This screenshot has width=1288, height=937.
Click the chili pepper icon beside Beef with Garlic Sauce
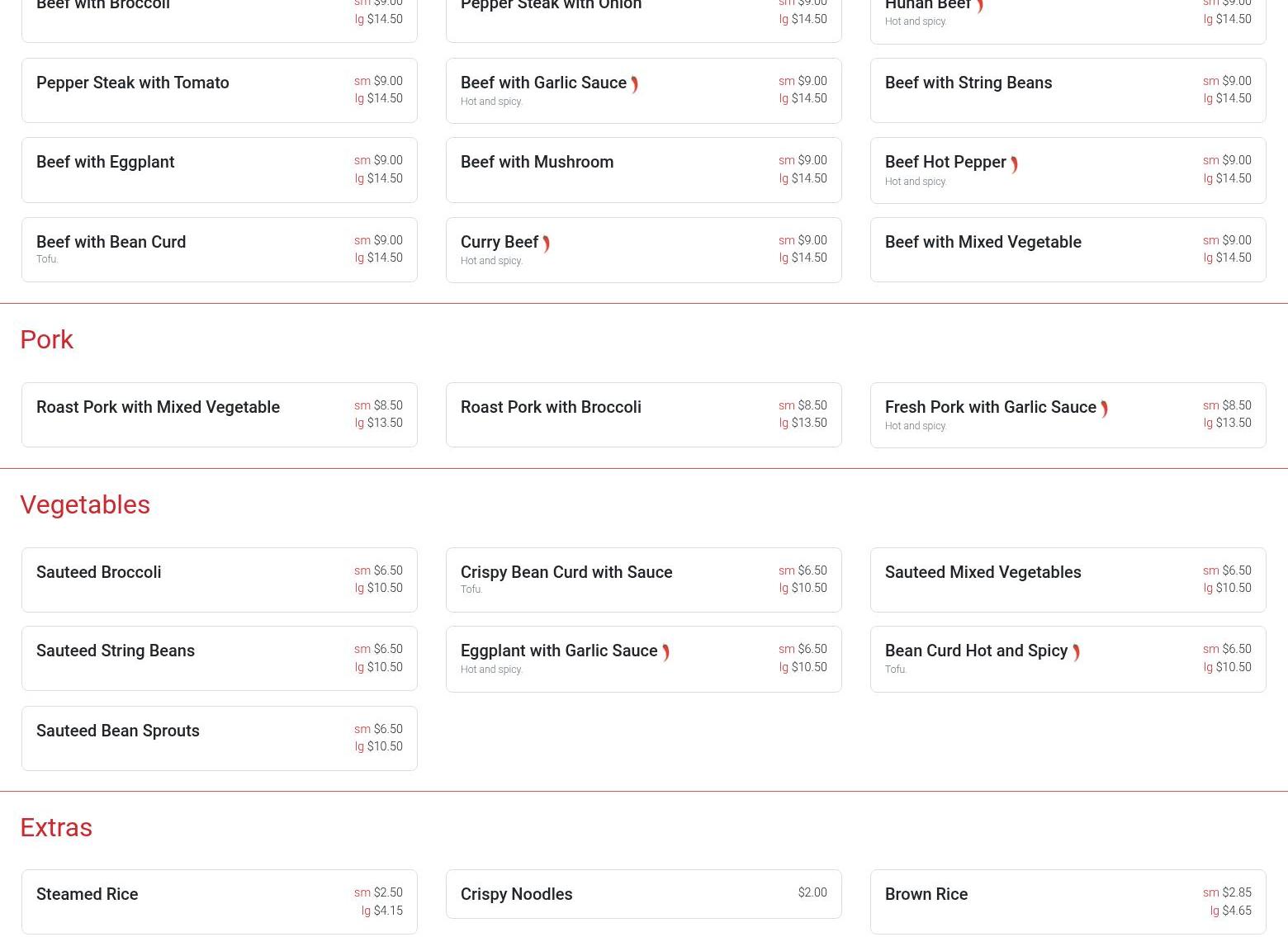(634, 84)
